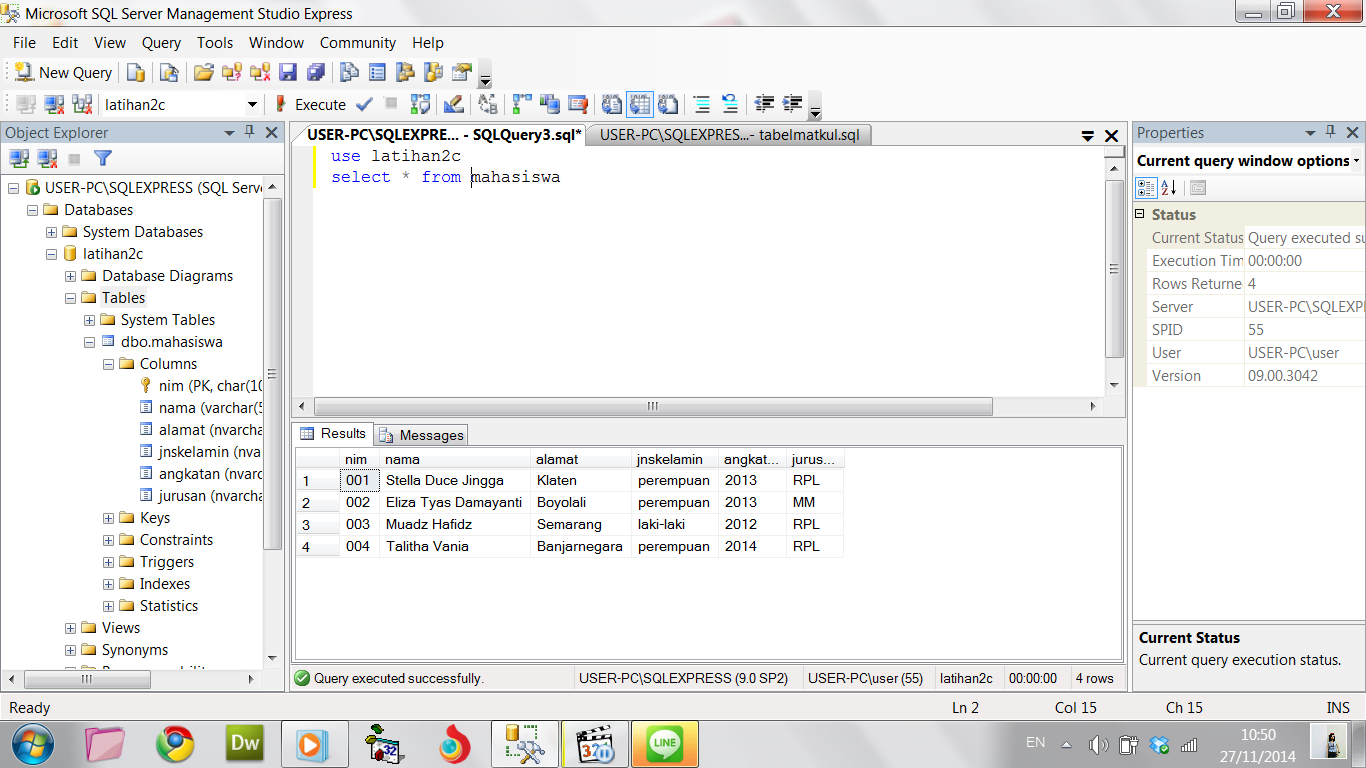The height and width of the screenshot is (768, 1366).
Task: Open the Query menu
Action: (161, 43)
